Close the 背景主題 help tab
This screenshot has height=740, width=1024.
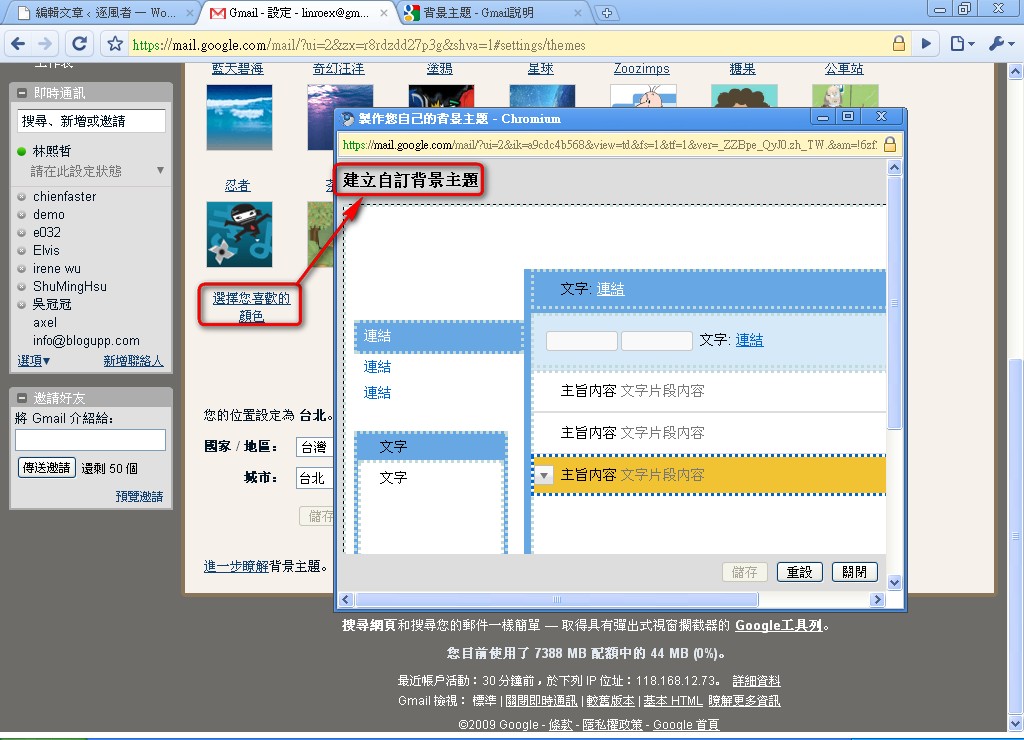(x=578, y=12)
